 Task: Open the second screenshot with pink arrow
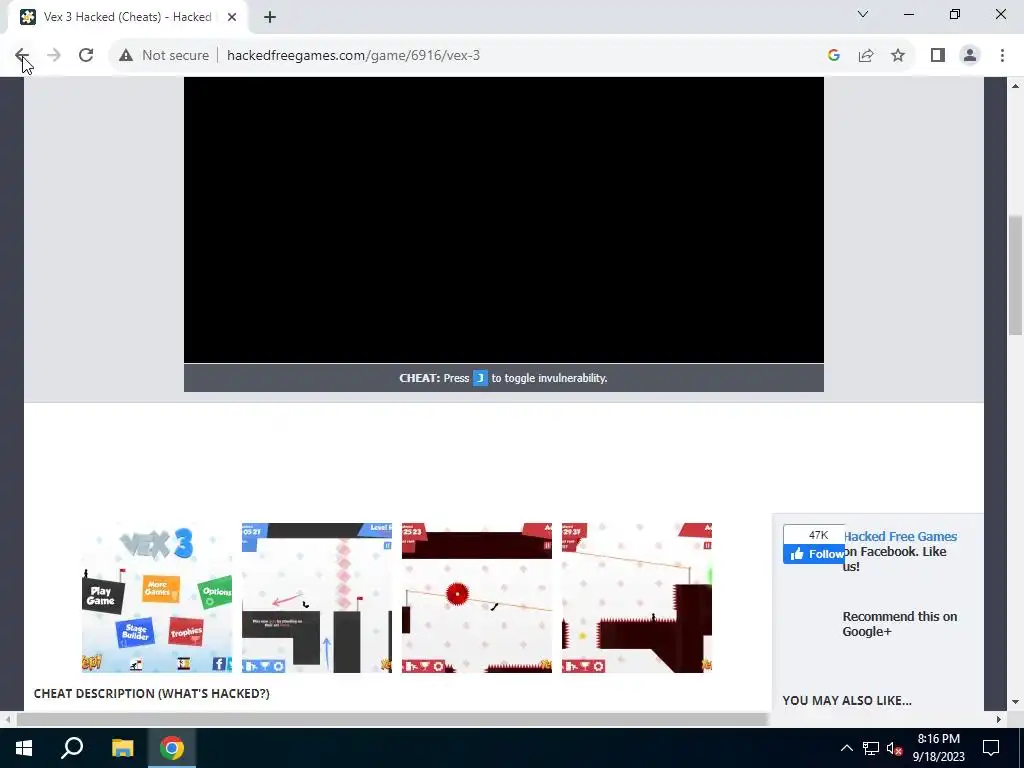pos(317,598)
